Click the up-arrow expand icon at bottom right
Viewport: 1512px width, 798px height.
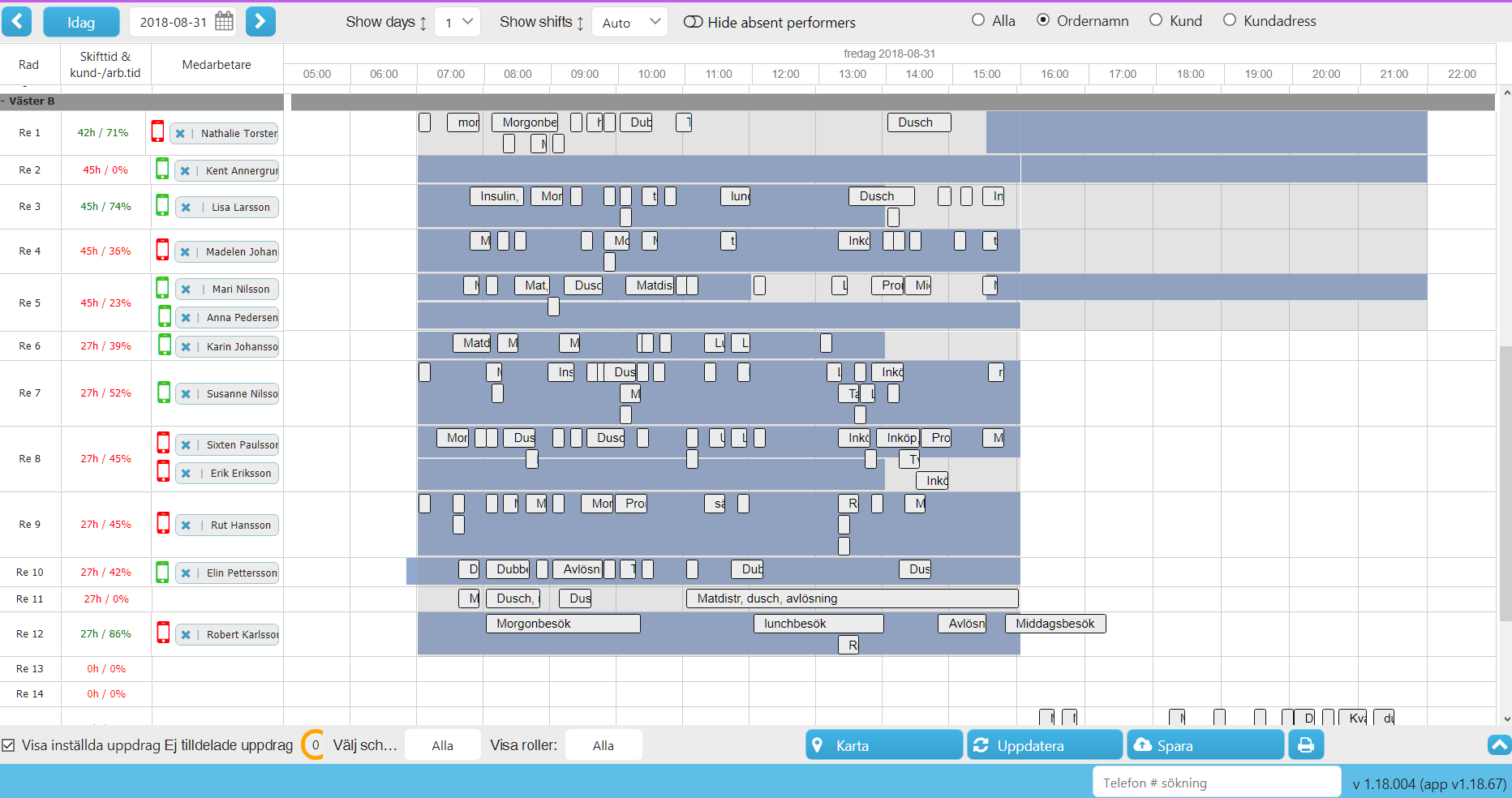coord(1499,744)
